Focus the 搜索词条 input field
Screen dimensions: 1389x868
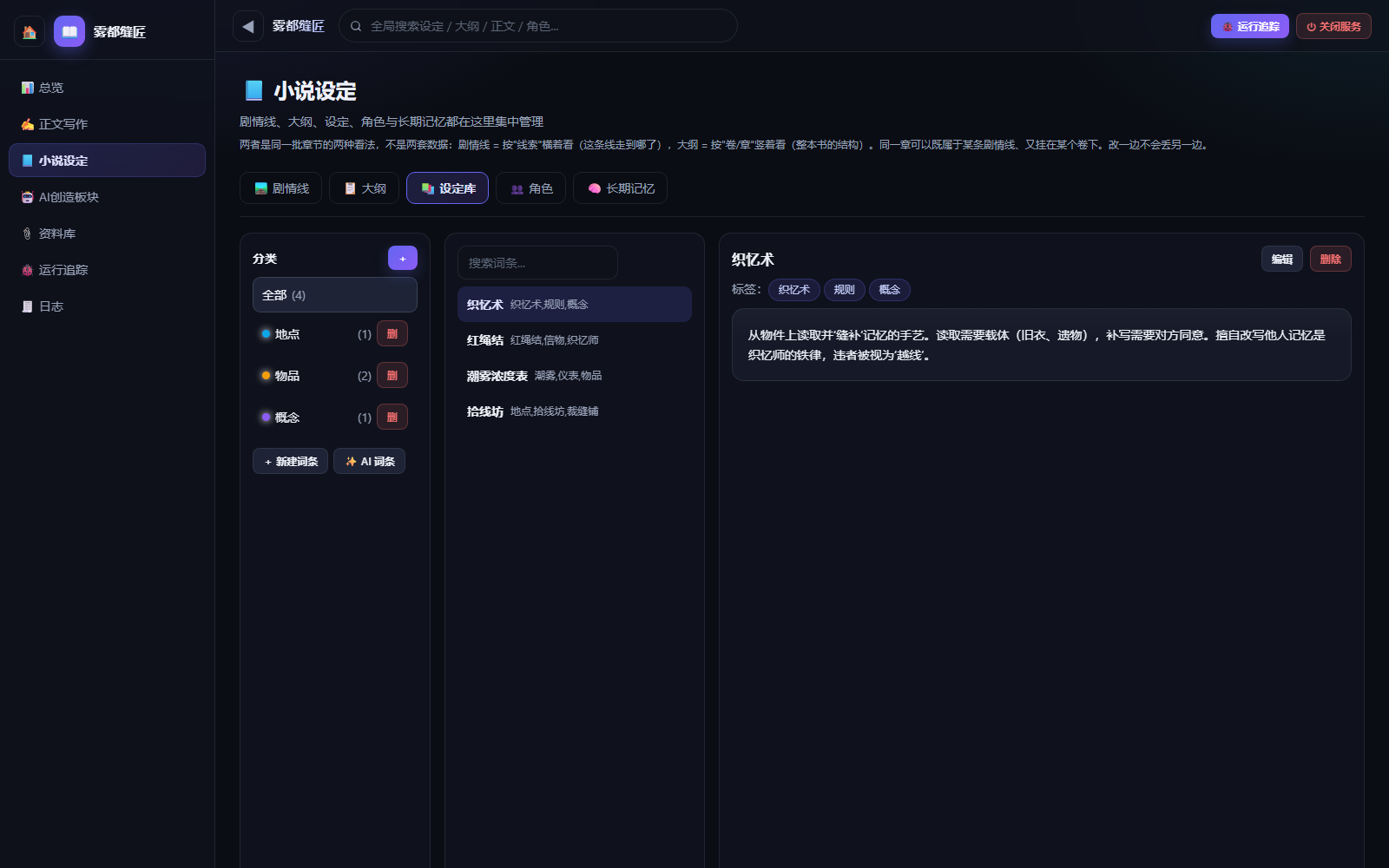coord(537,263)
